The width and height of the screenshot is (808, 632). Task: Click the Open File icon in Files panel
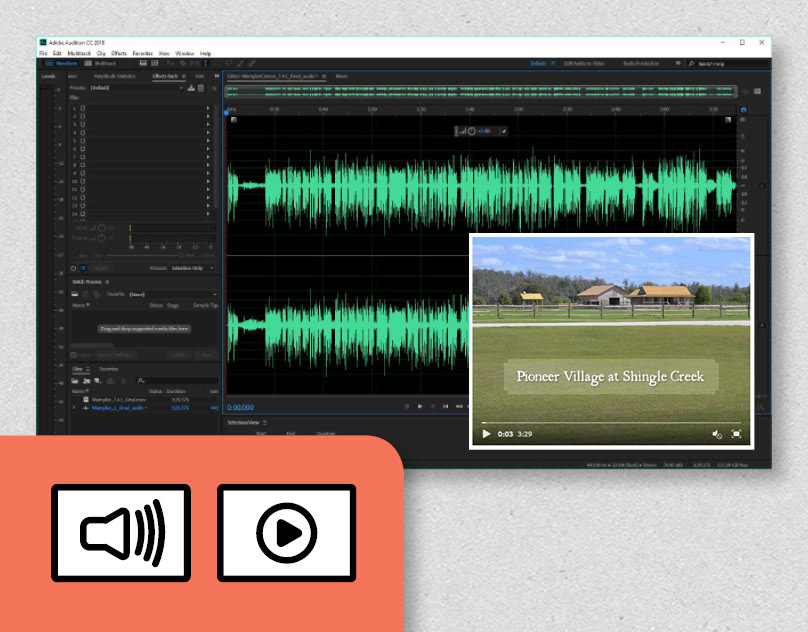[75, 380]
